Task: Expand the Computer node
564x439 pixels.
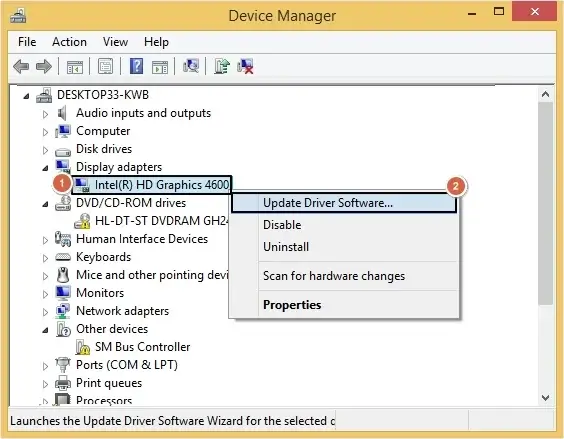Action: click(x=45, y=132)
